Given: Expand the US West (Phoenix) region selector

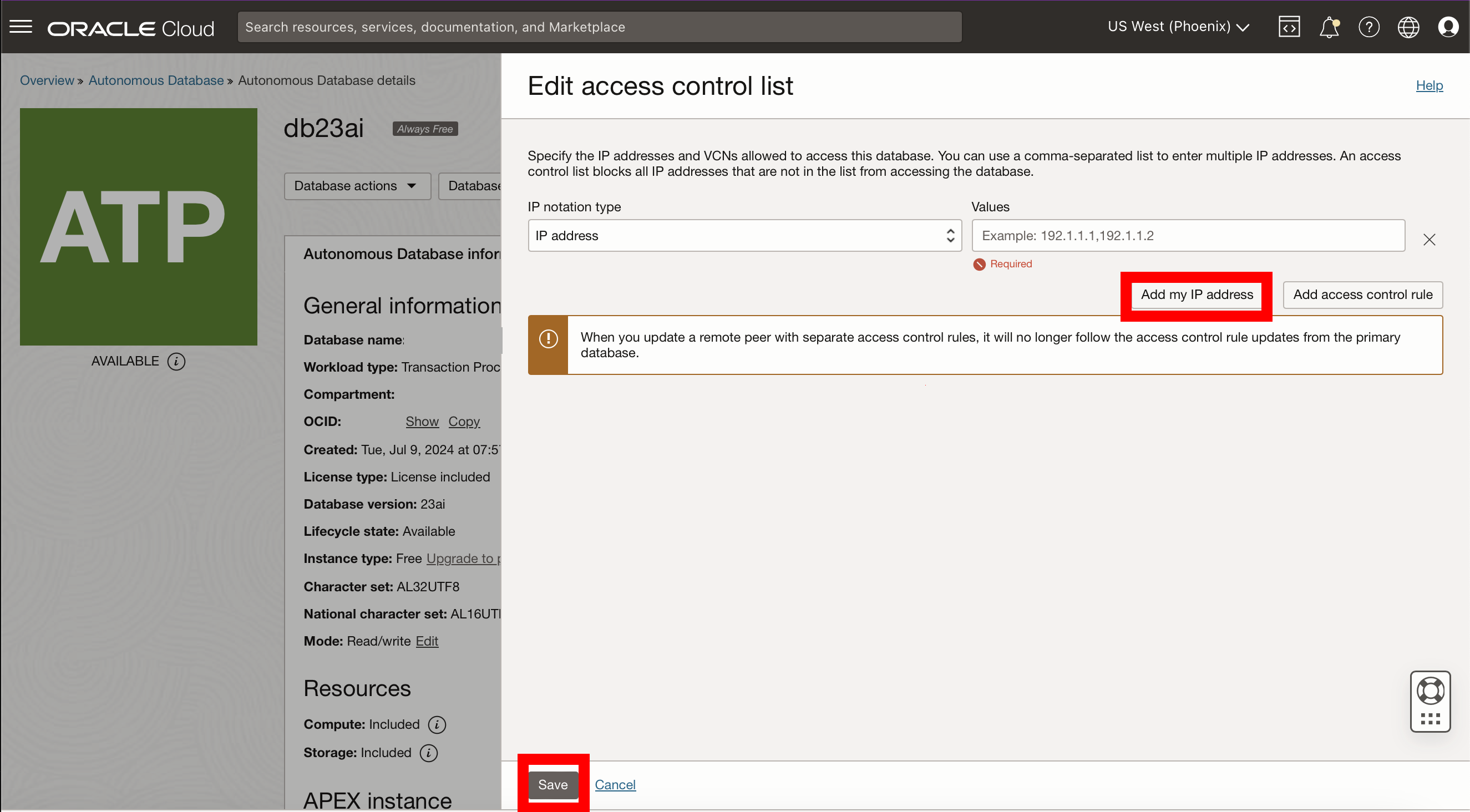Looking at the screenshot, I should point(1178,27).
